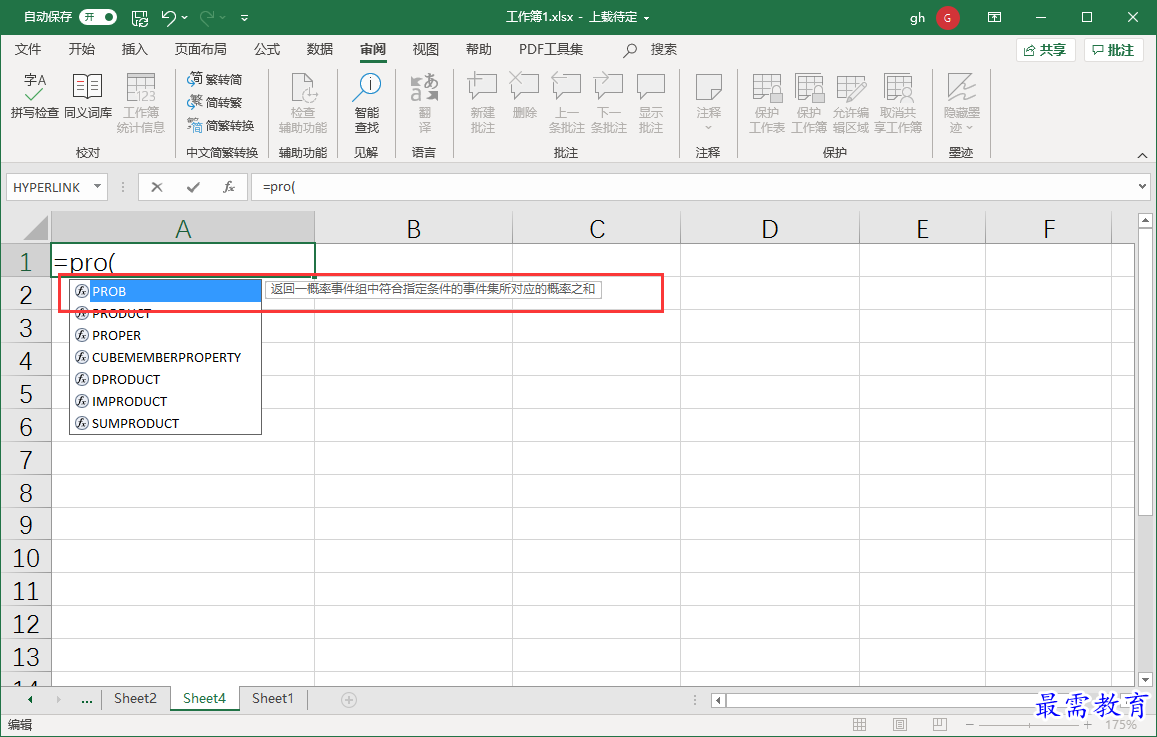Open the PDF Toolset tab
1157x737 pixels.
[551, 49]
